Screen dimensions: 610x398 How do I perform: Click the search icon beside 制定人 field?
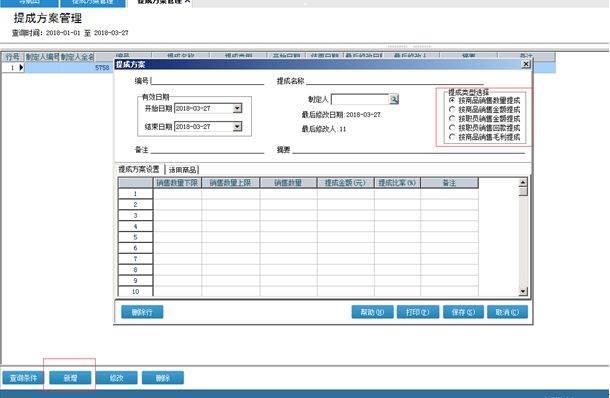394,99
